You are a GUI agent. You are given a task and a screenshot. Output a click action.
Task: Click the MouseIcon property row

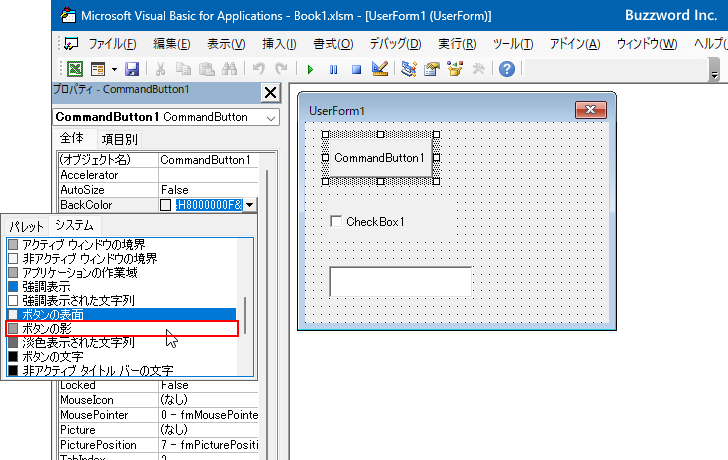[158, 400]
